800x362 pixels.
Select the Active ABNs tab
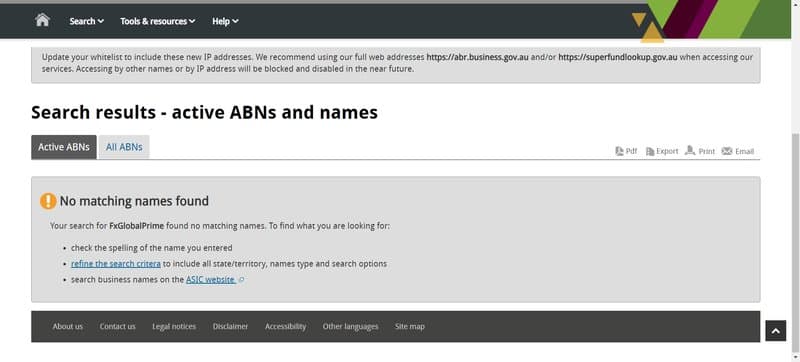[x=64, y=147]
